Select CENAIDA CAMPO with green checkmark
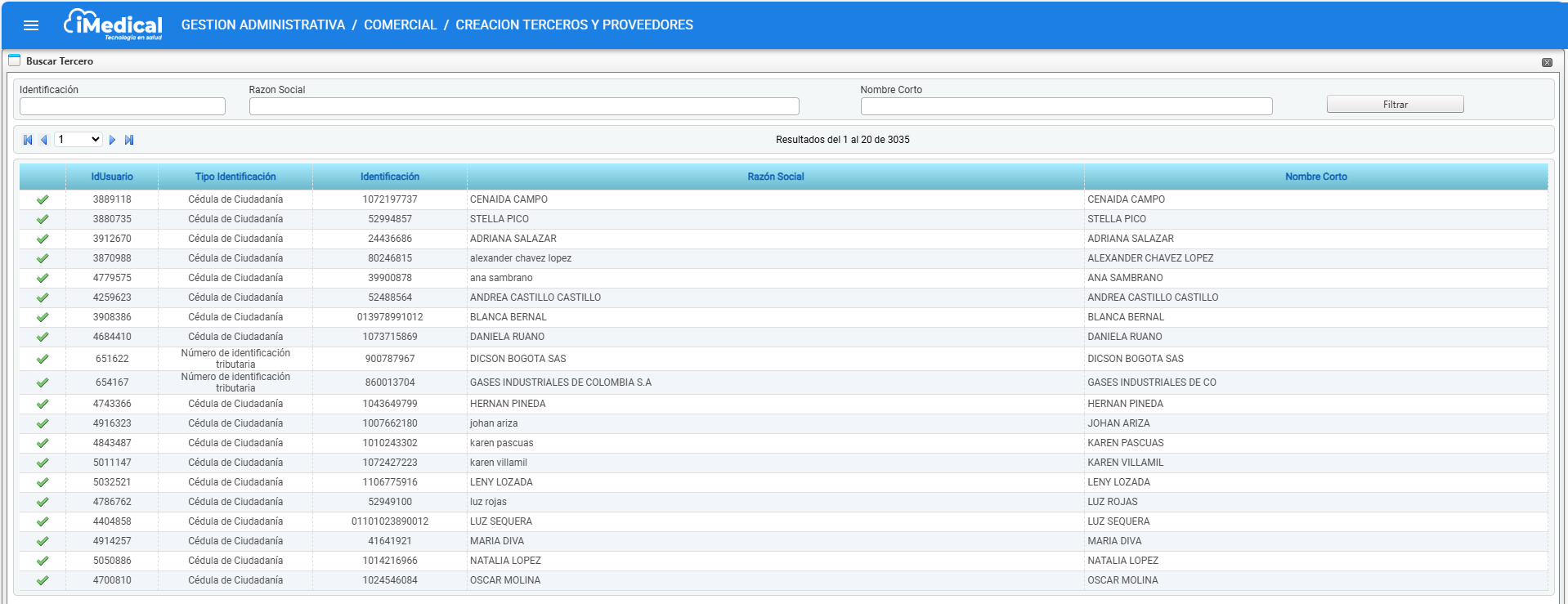This screenshot has height=604, width=1568. (x=43, y=199)
